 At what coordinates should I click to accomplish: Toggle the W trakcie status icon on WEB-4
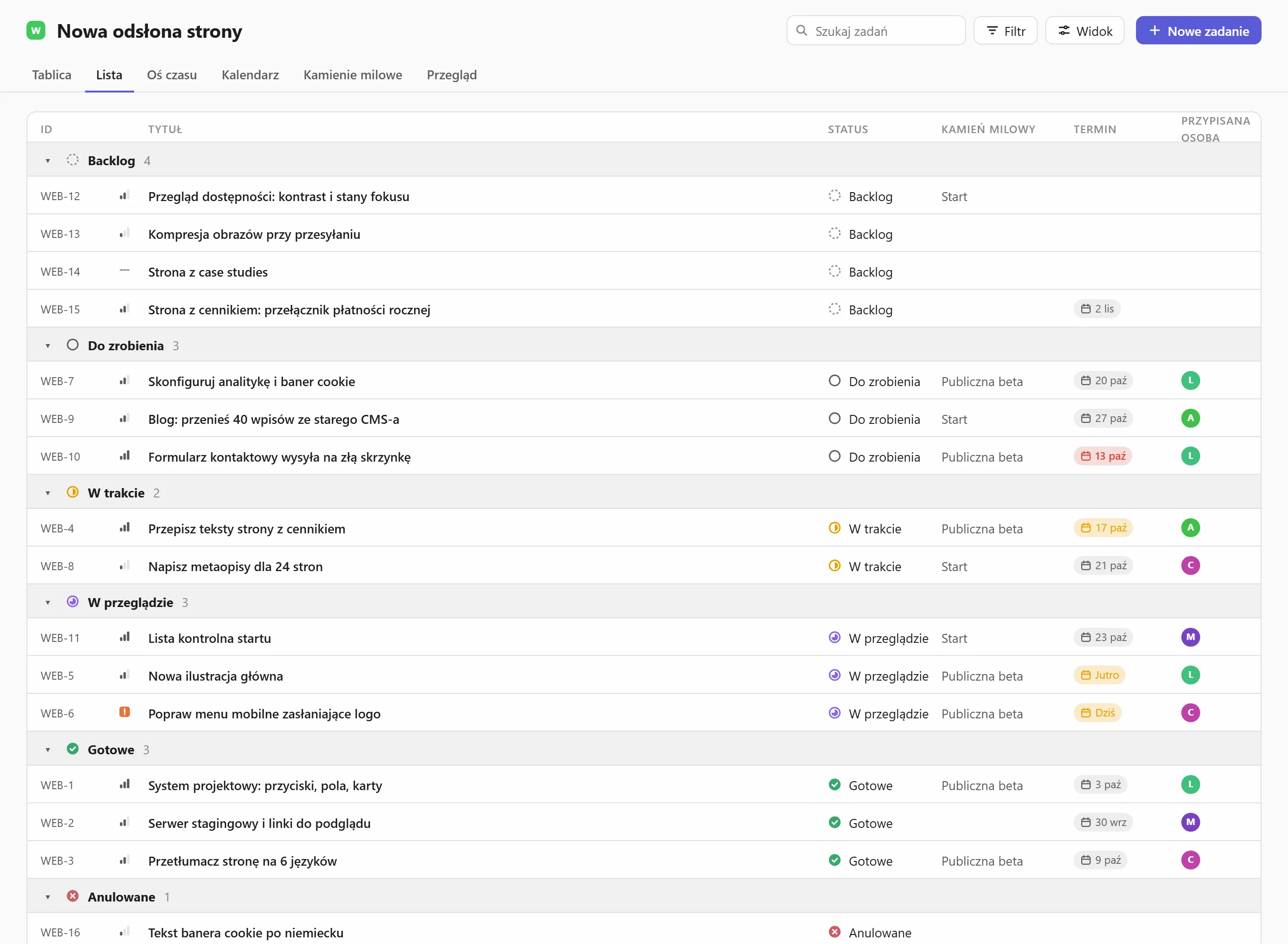[x=834, y=528]
